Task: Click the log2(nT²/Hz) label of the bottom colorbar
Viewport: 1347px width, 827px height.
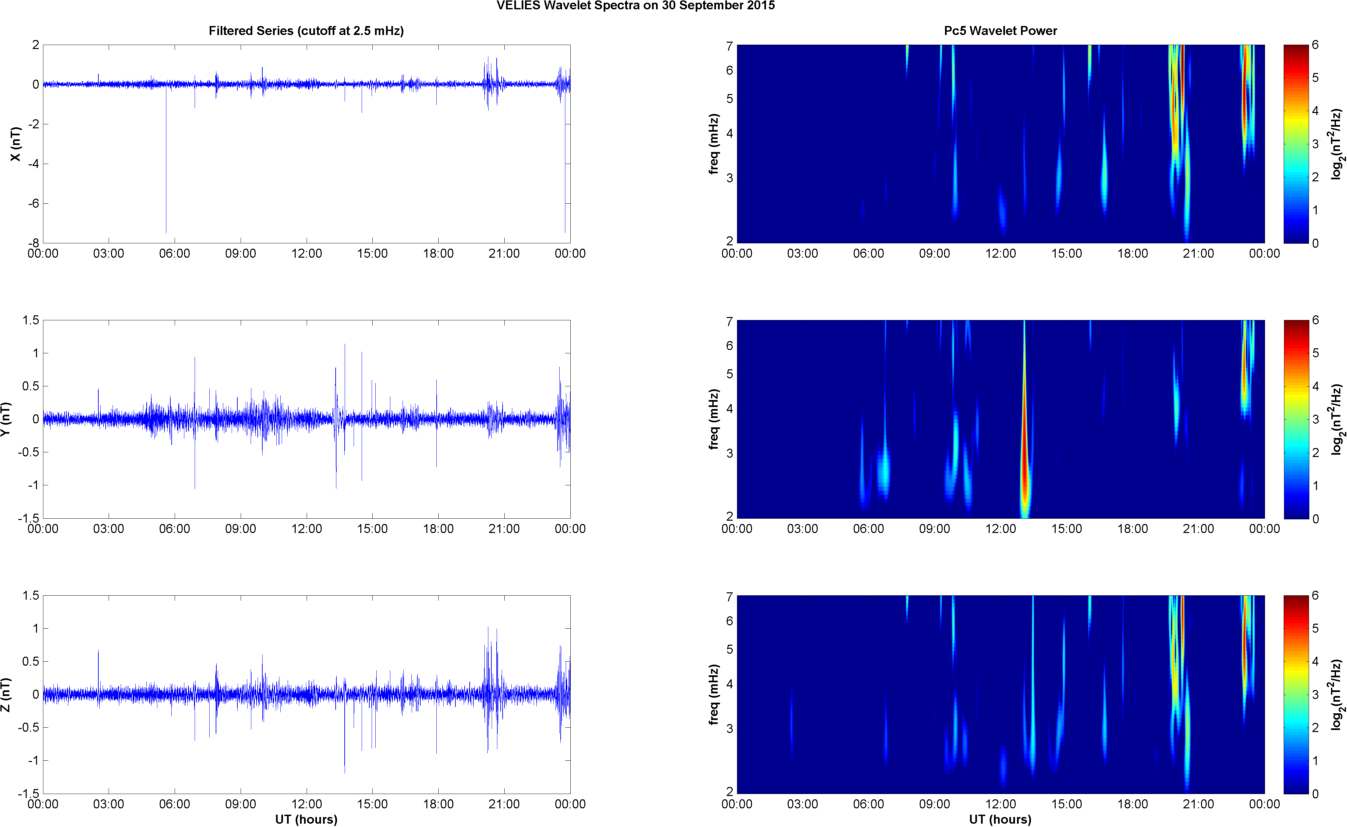Action: pos(1338,694)
